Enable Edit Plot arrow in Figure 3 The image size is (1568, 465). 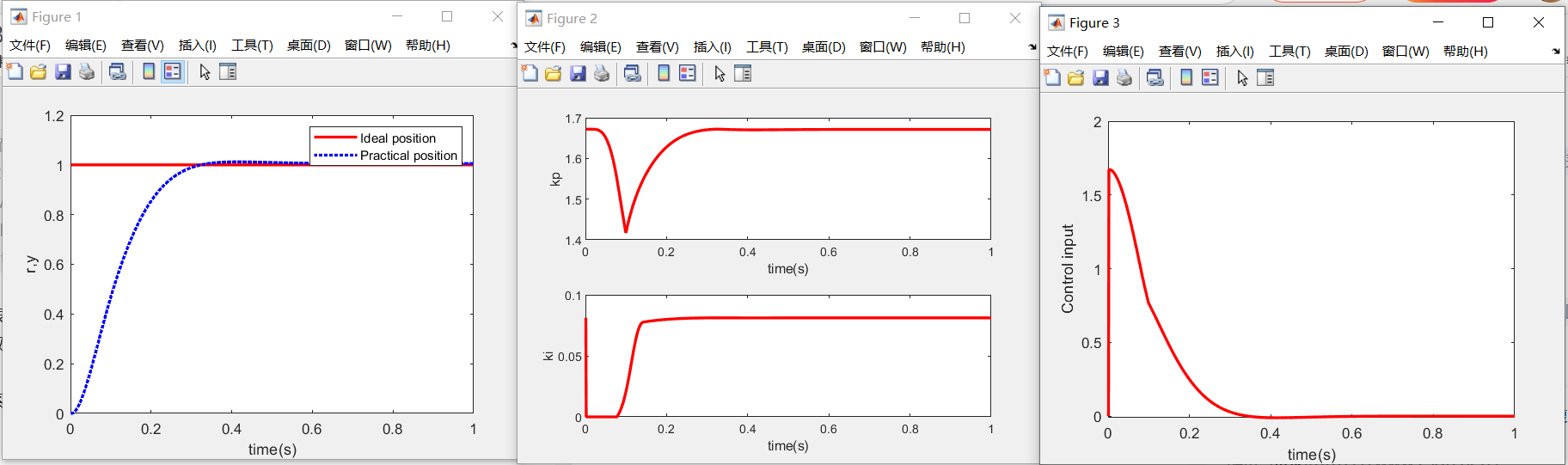(x=1242, y=78)
